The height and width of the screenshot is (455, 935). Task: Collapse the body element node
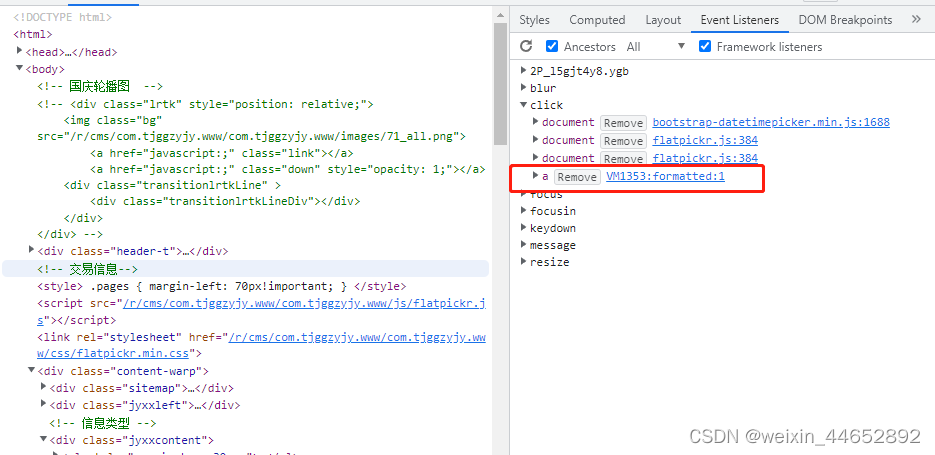(20, 69)
